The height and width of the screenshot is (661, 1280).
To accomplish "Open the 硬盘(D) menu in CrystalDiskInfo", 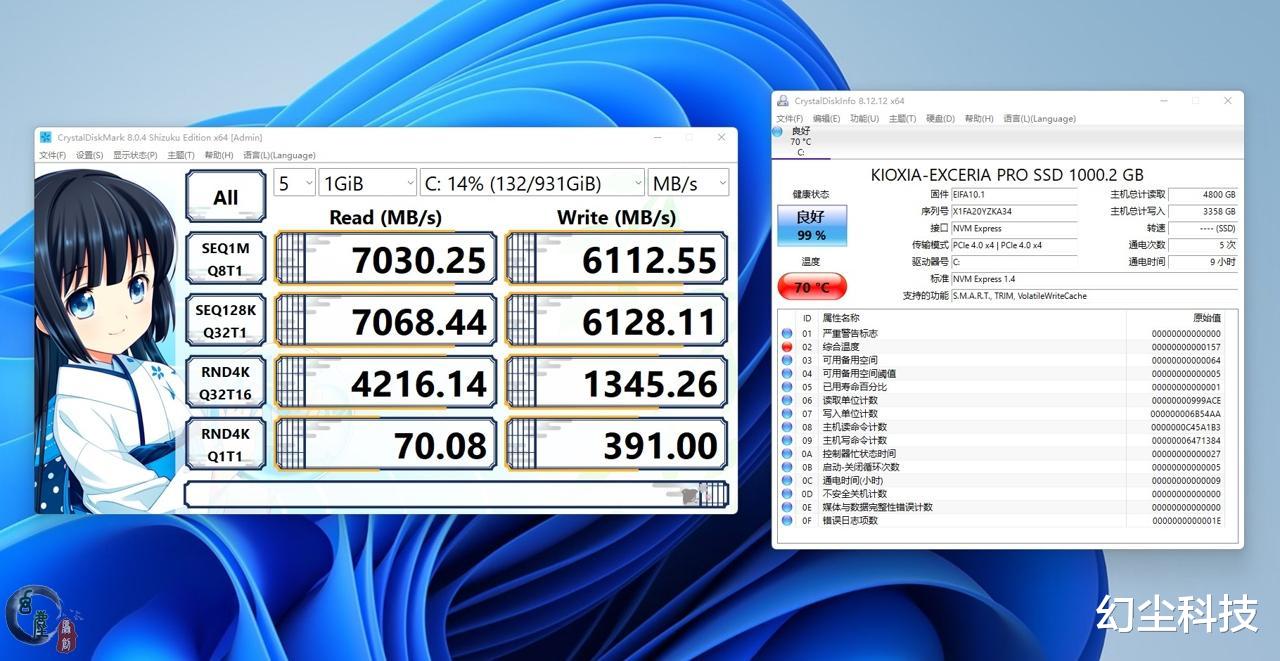I will tap(939, 118).
